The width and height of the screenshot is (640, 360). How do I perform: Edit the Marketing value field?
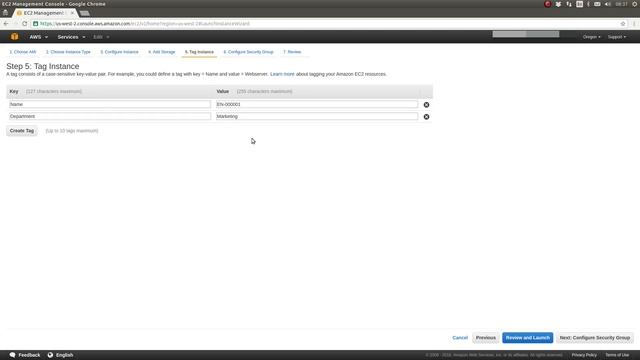317,116
